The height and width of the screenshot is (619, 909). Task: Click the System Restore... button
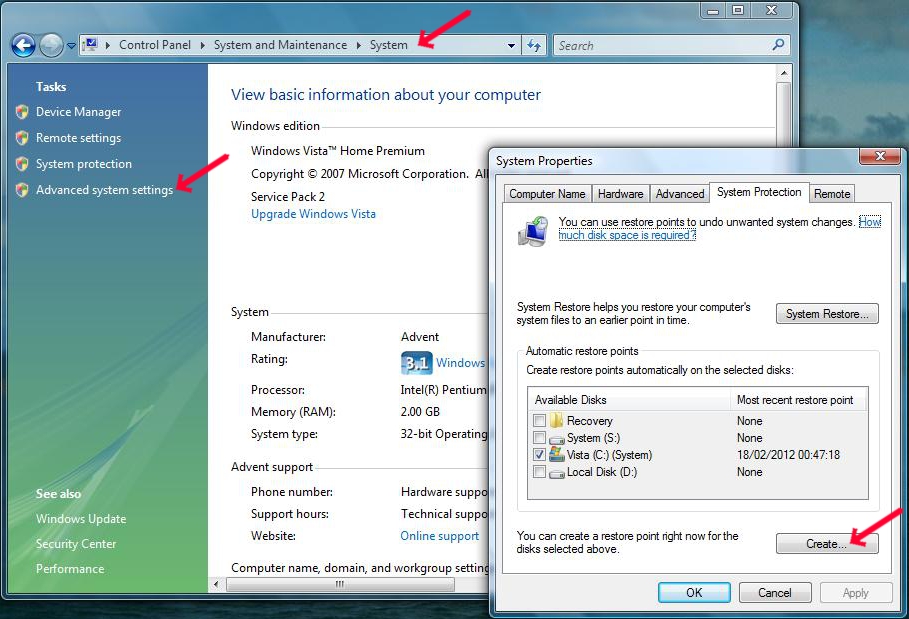(827, 314)
